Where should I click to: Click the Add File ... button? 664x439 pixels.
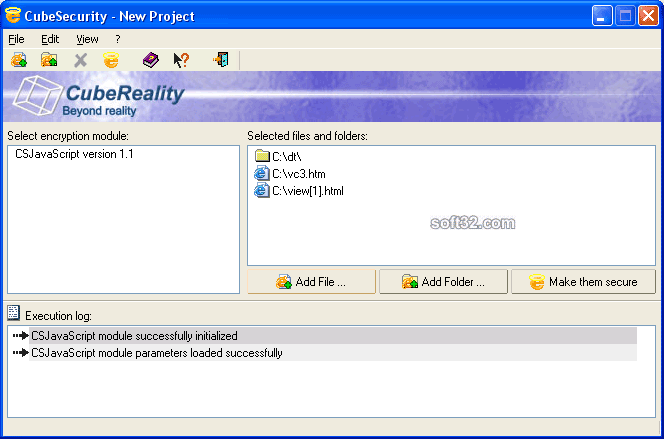[x=311, y=282]
